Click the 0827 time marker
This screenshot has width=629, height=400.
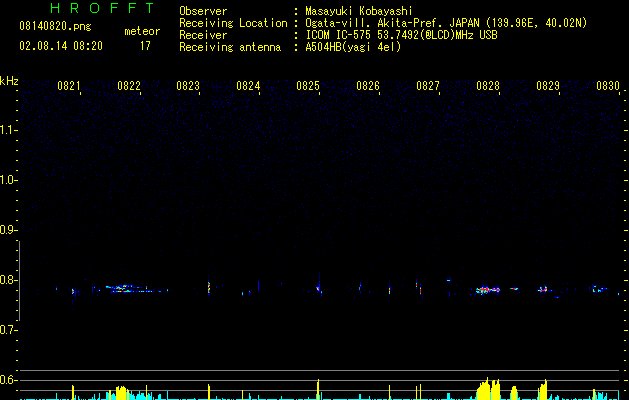(x=428, y=86)
